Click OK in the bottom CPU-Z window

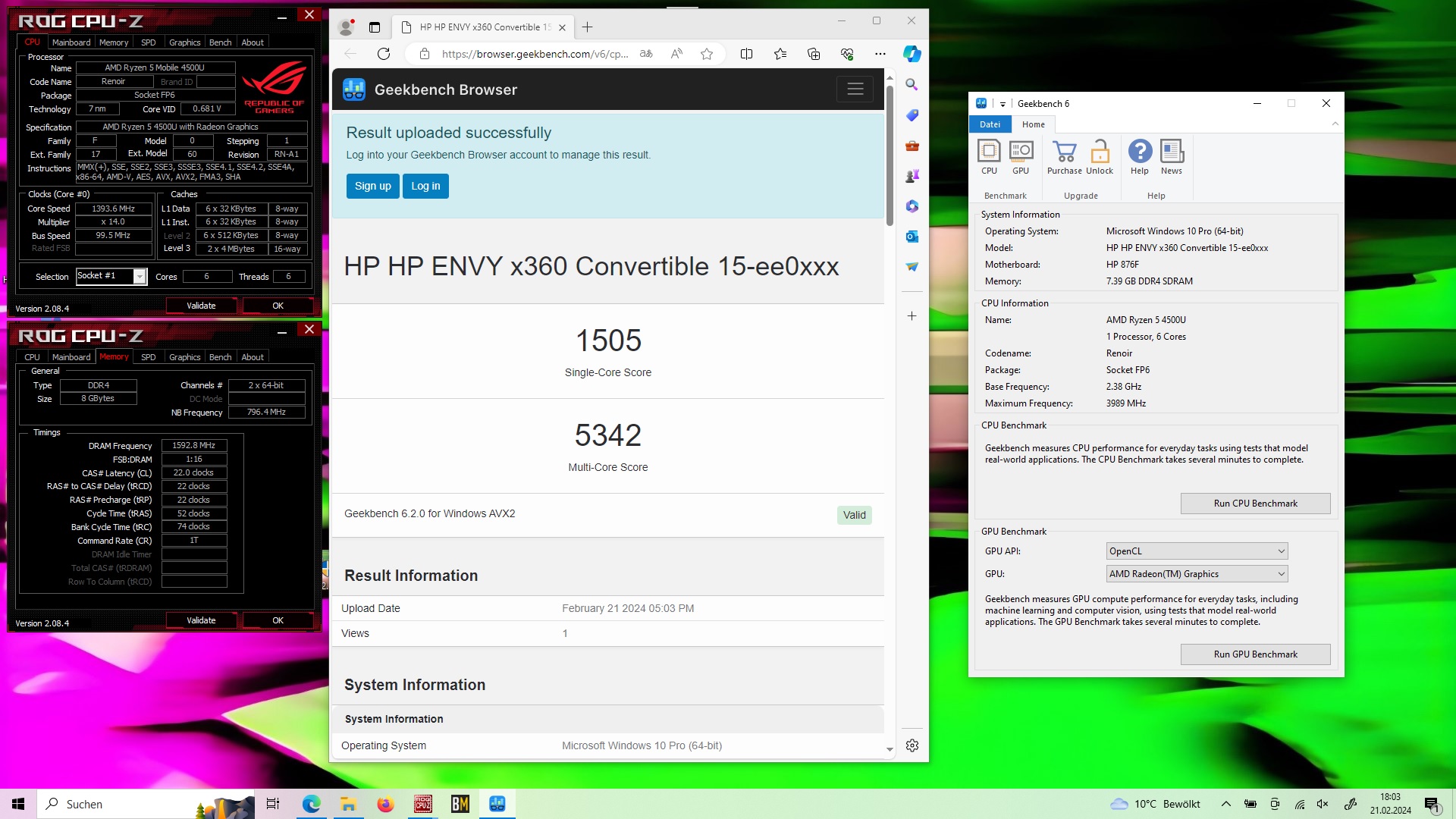pos(278,620)
